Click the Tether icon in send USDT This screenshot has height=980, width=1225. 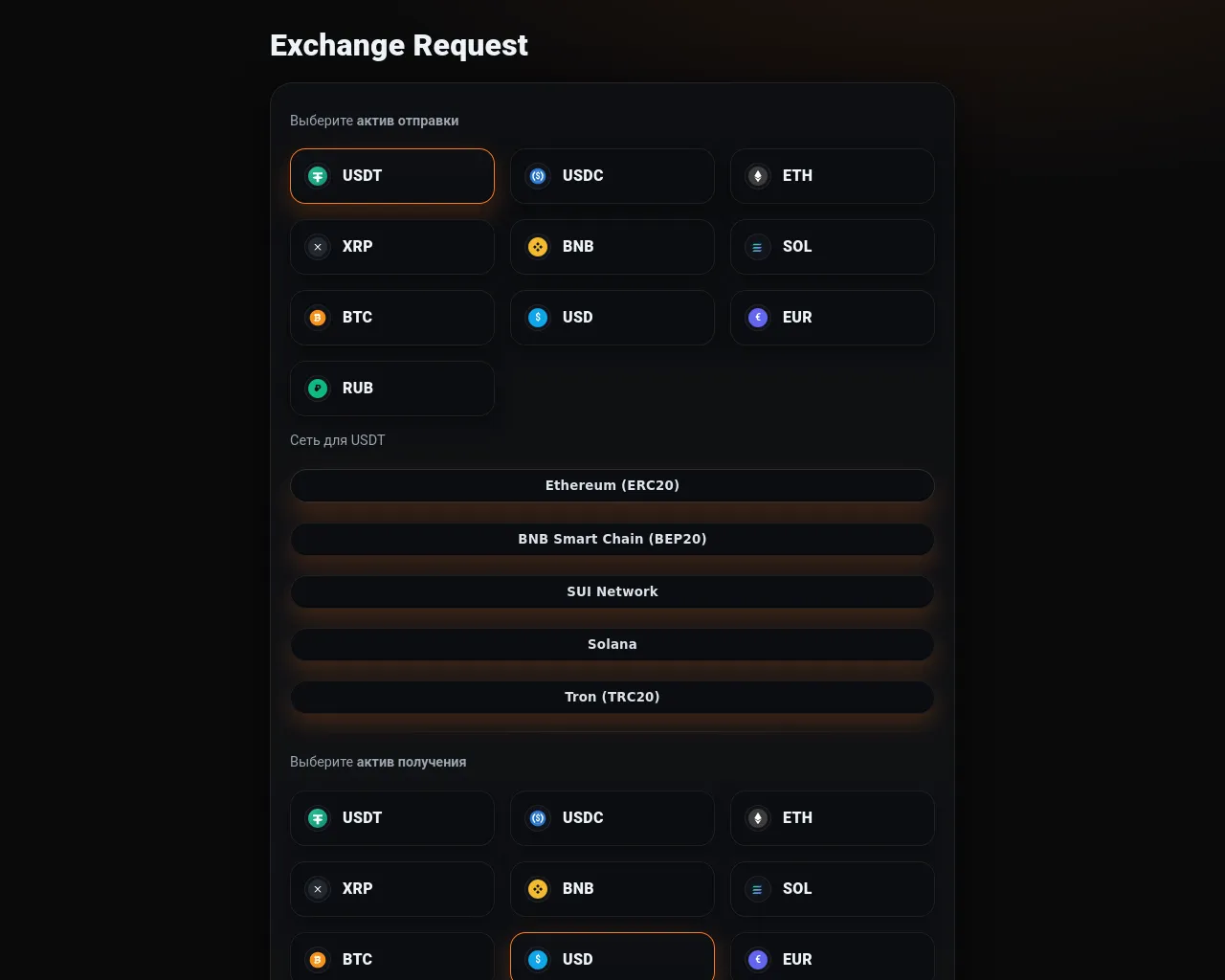[x=318, y=176]
